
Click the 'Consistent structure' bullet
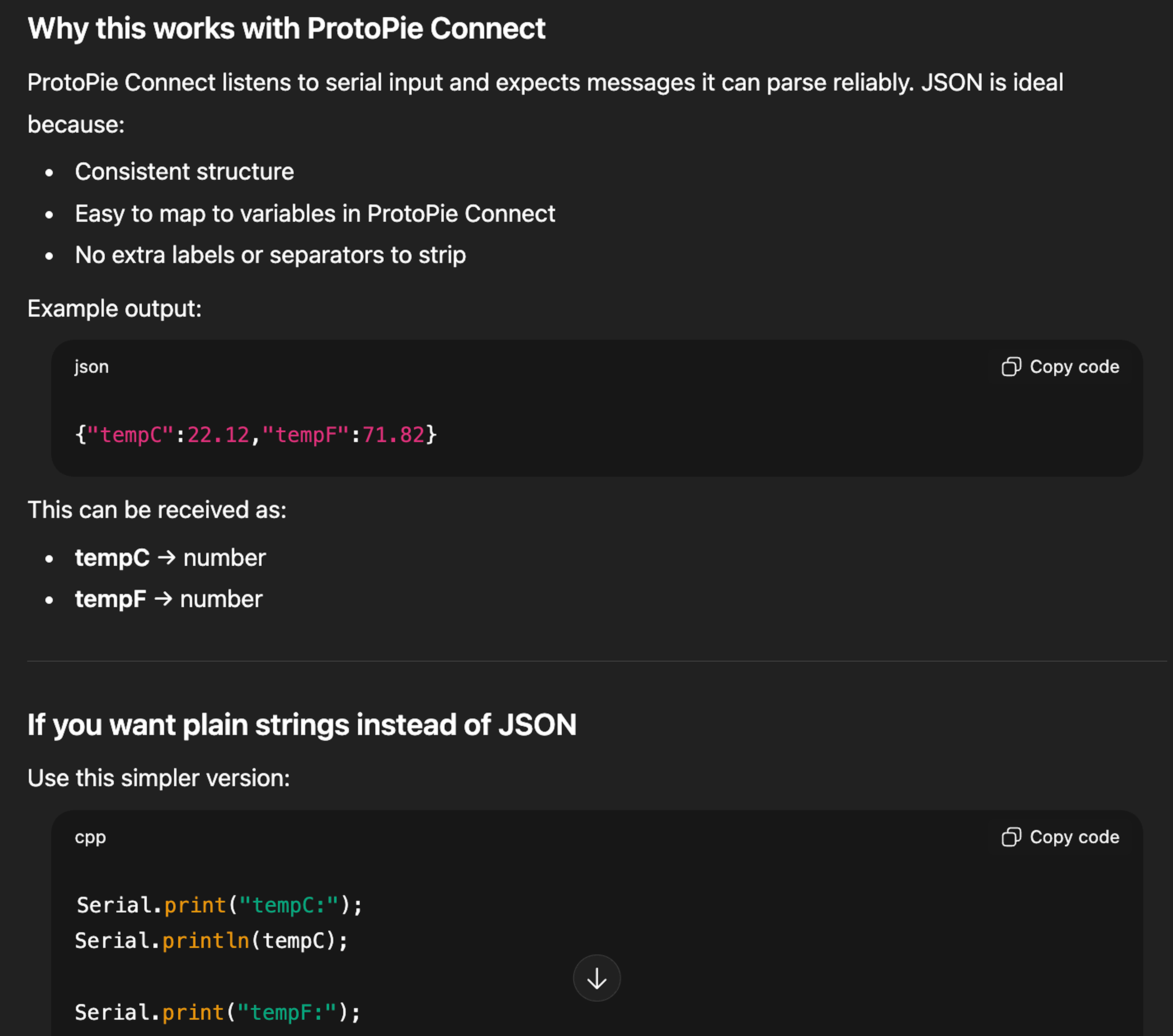[184, 172]
